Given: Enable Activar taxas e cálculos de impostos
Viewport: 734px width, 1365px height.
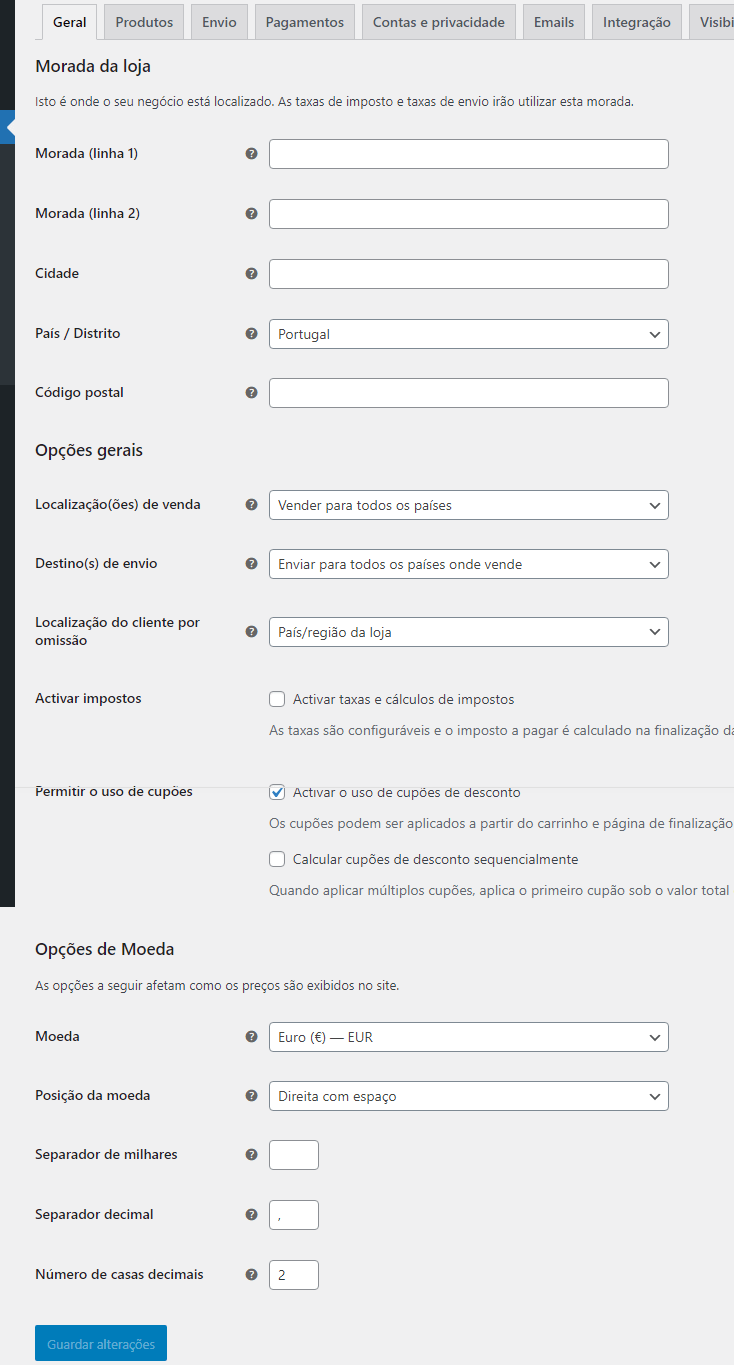Looking at the screenshot, I should (x=277, y=699).
